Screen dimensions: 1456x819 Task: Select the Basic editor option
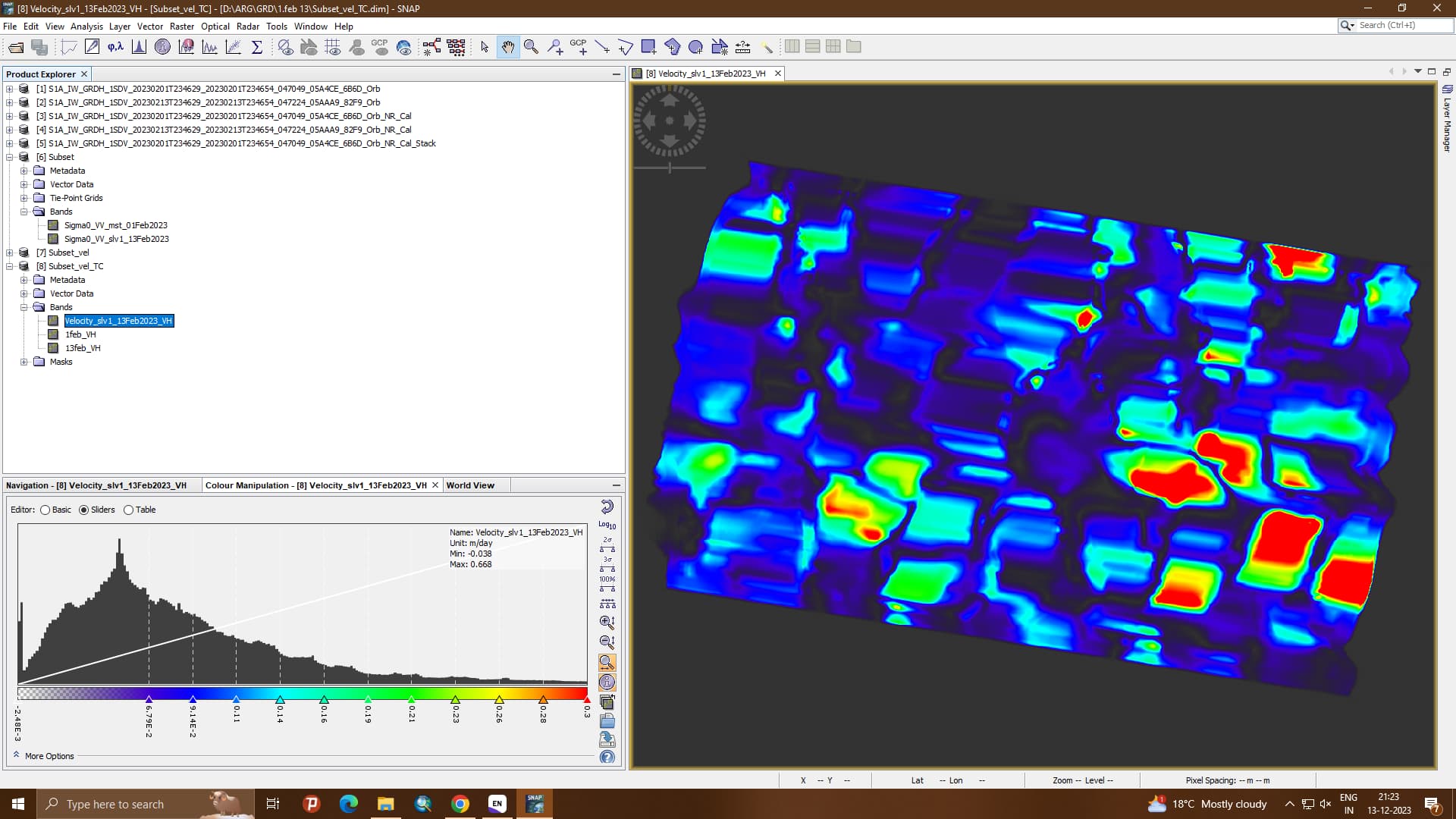point(45,510)
